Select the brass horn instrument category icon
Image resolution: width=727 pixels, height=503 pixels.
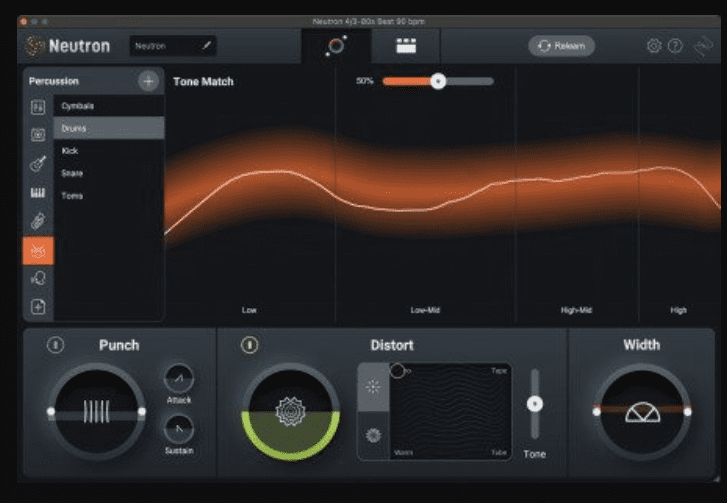38,222
